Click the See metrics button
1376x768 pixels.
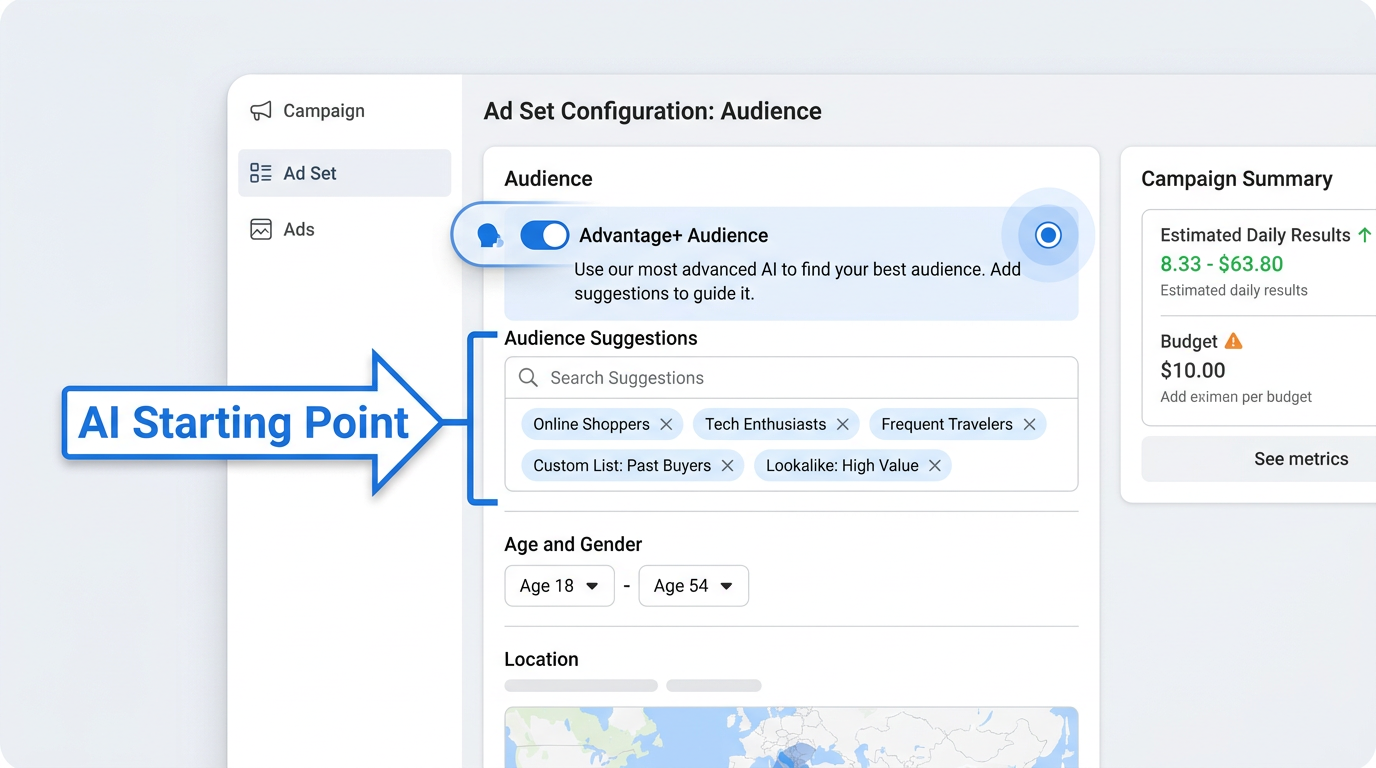coord(1260,459)
